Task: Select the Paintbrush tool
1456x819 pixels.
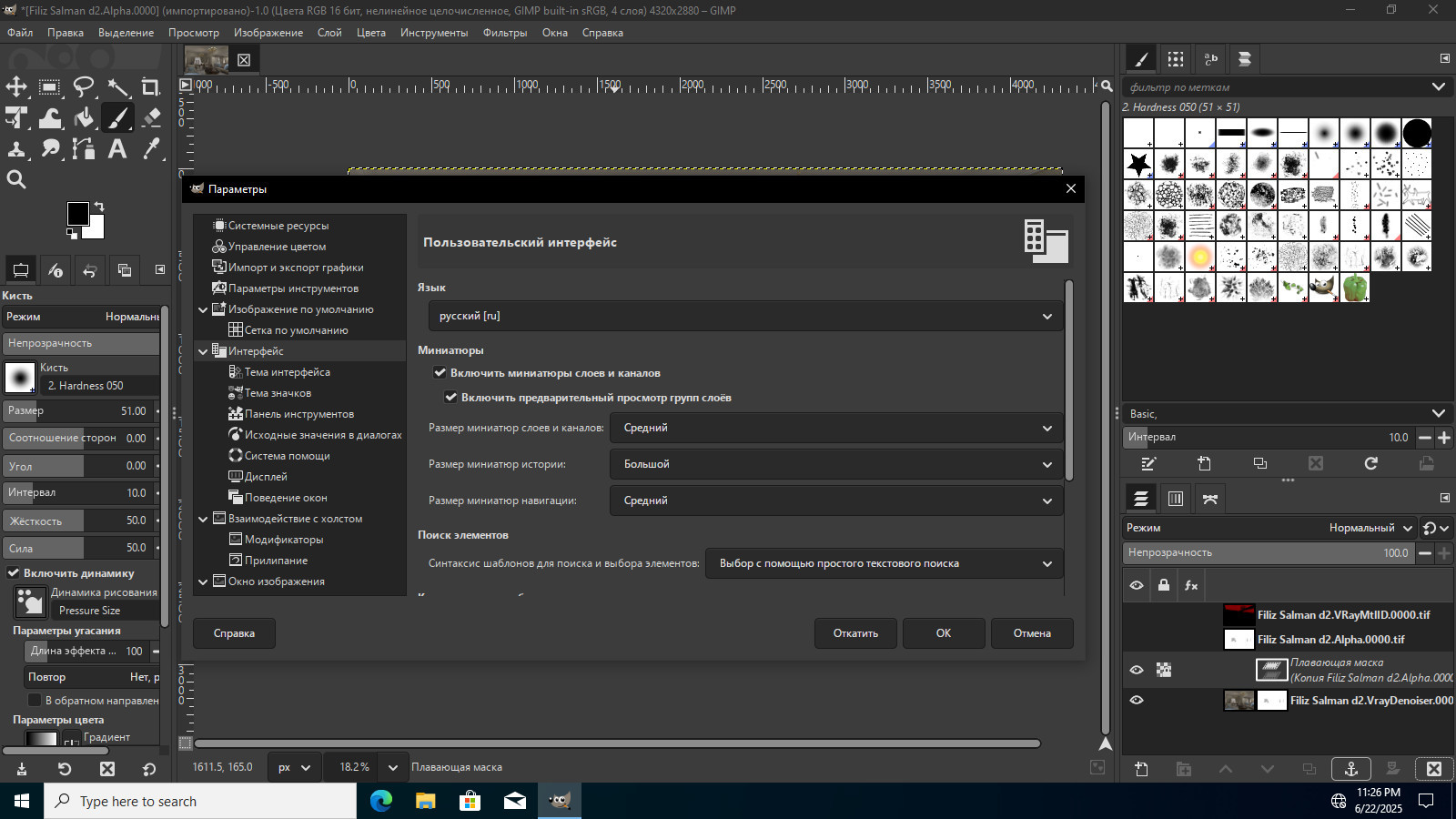Action: coord(117,117)
